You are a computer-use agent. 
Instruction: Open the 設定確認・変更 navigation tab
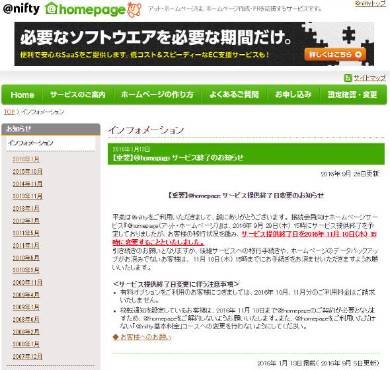(352, 95)
